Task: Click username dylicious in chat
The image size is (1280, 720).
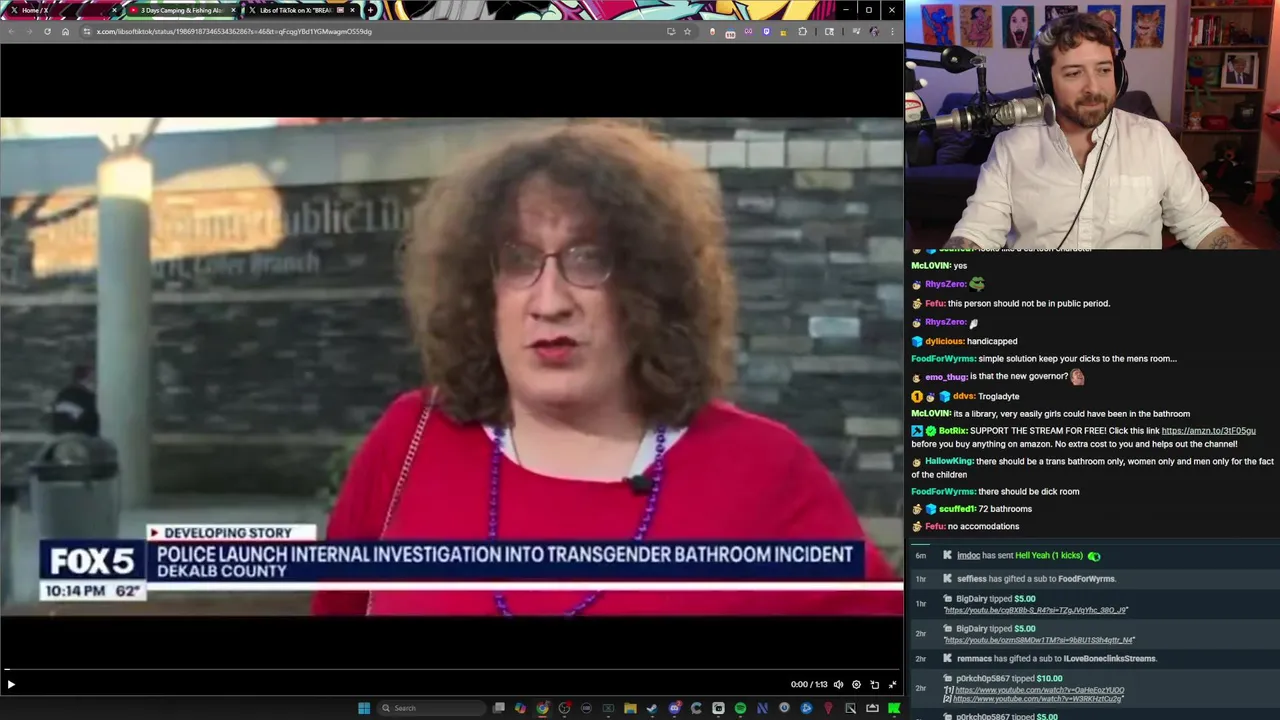Action: (x=944, y=341)
